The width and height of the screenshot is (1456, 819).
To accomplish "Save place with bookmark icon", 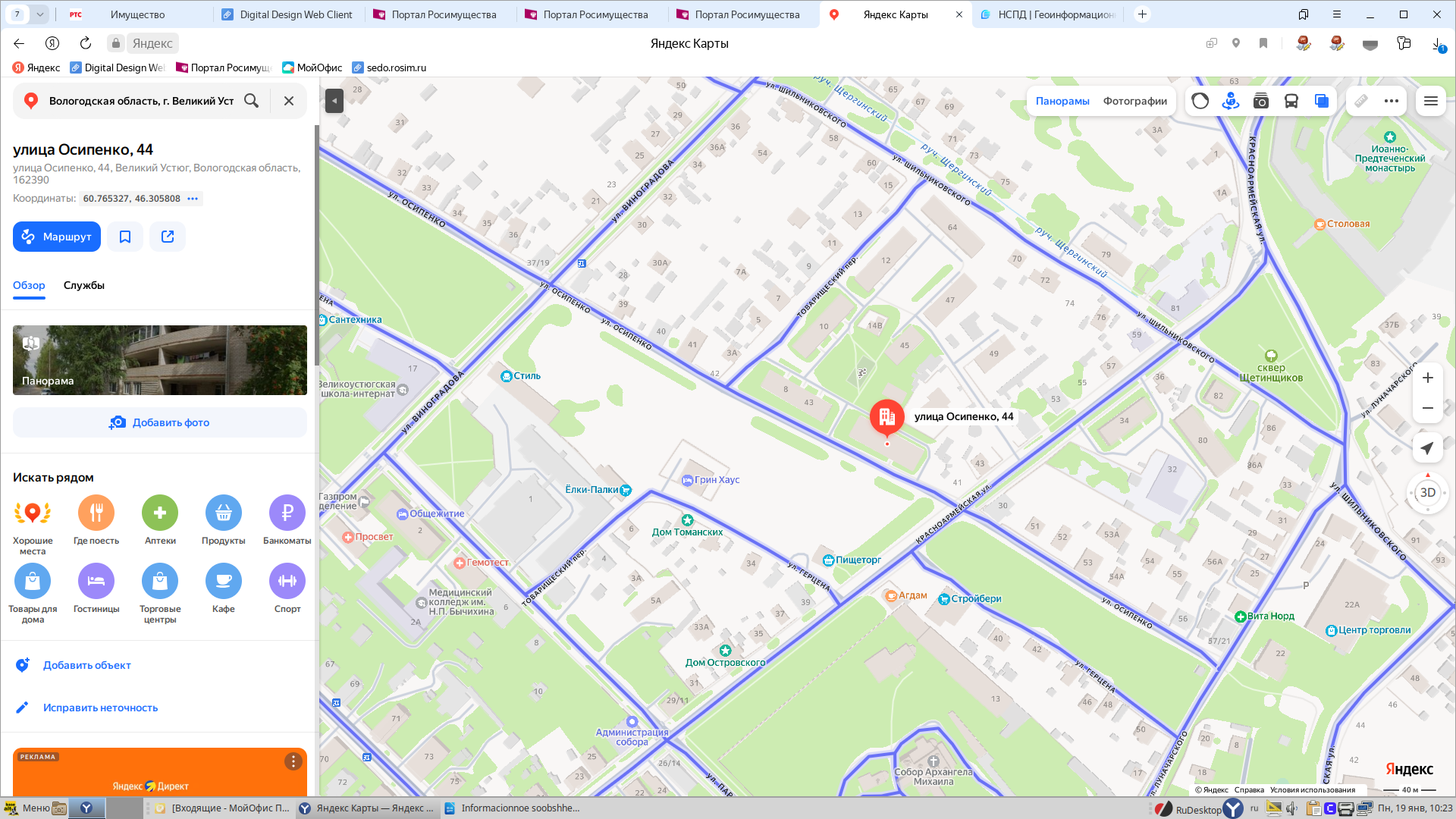I will pos(125,237).
